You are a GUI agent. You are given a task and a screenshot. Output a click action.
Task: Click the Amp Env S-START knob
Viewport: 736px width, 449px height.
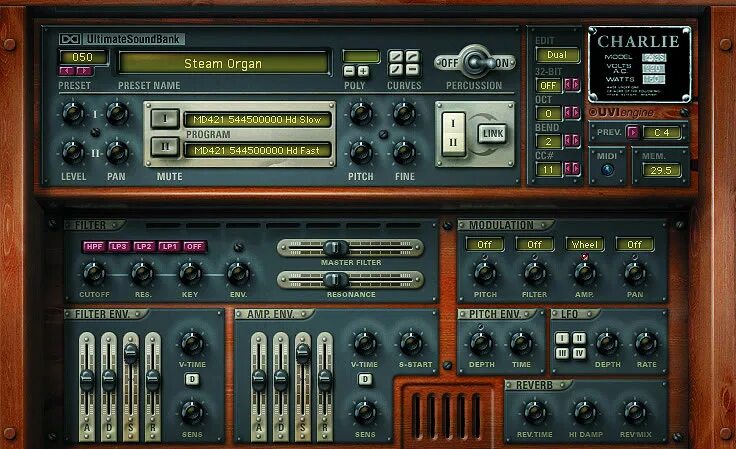[x=412, y=344]
